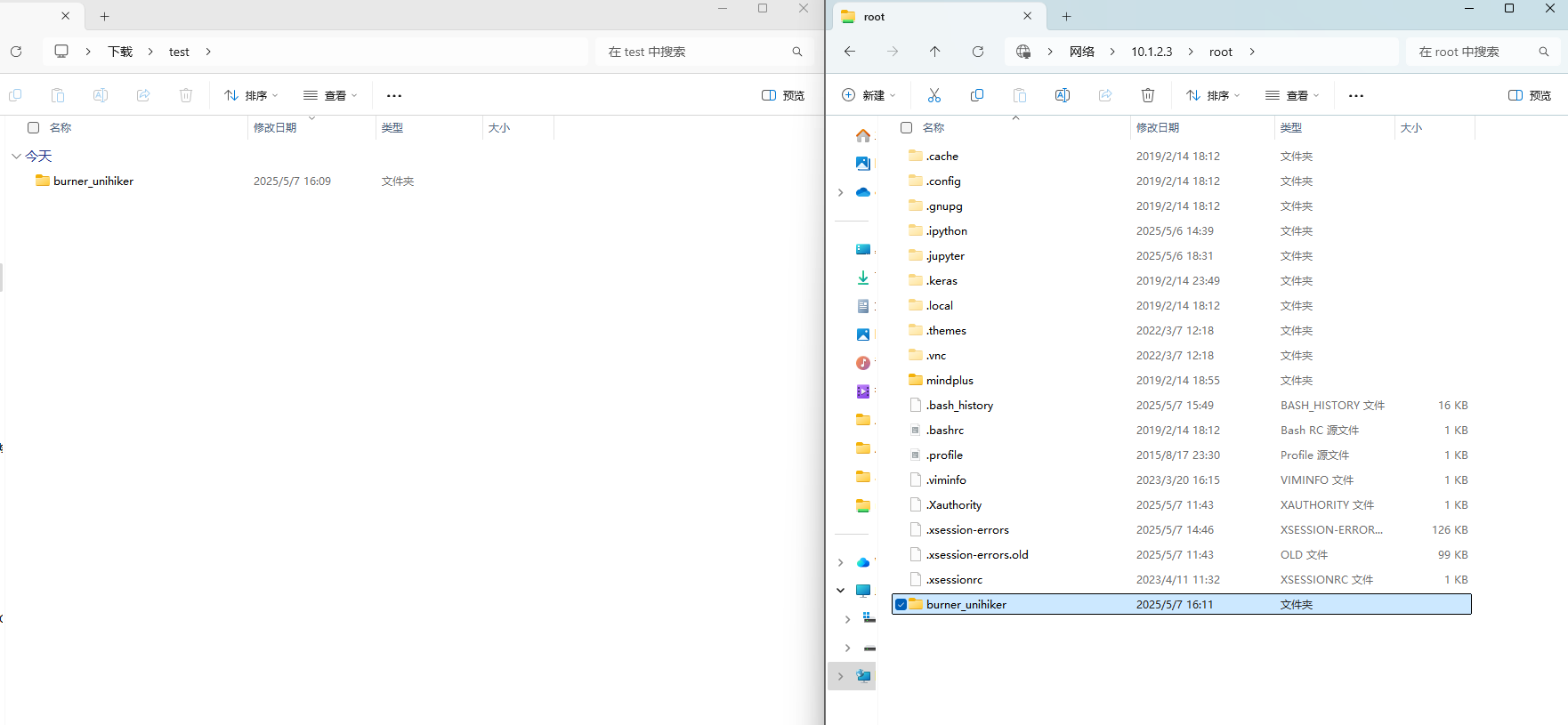Viewport: 1568px width, 725px height.
Task: Collapse the This PC tree node
Action: click(841, 591)
